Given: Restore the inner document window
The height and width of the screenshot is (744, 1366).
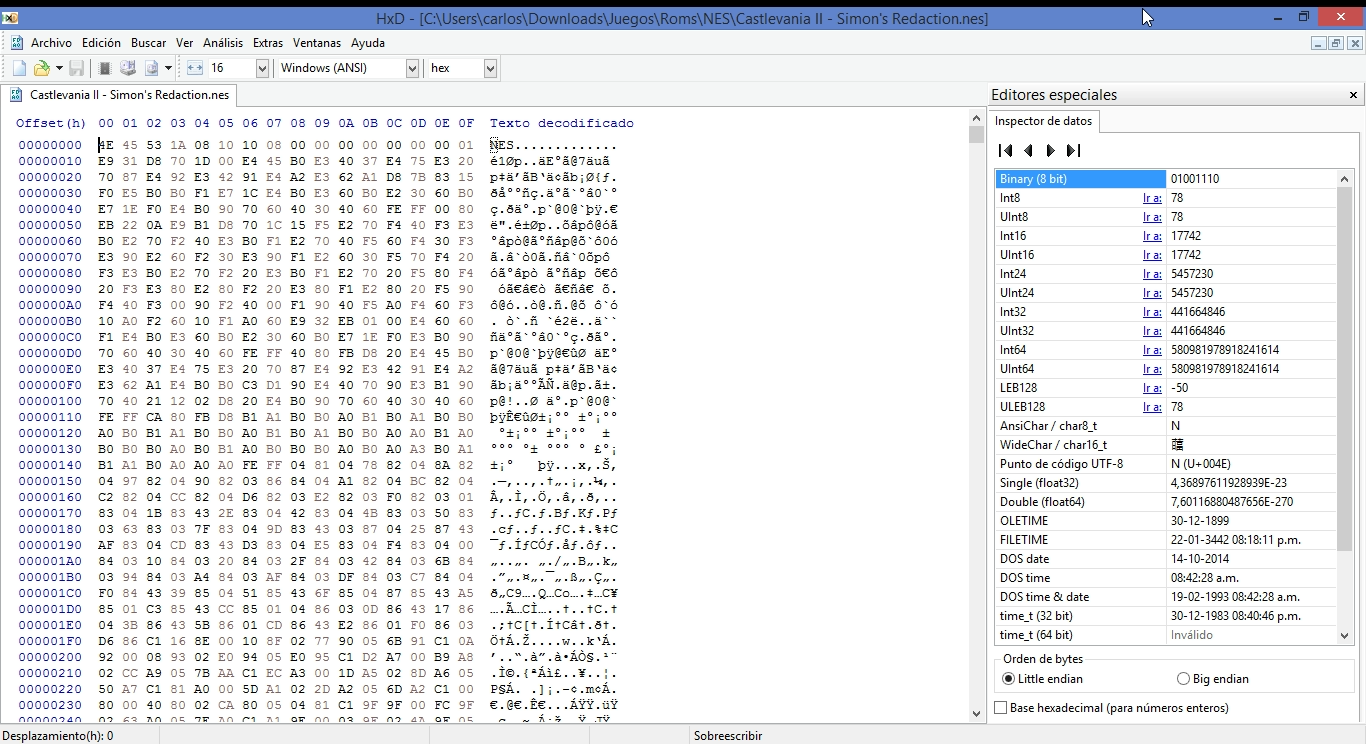Looking at the screenshot, I should 1336,43.
